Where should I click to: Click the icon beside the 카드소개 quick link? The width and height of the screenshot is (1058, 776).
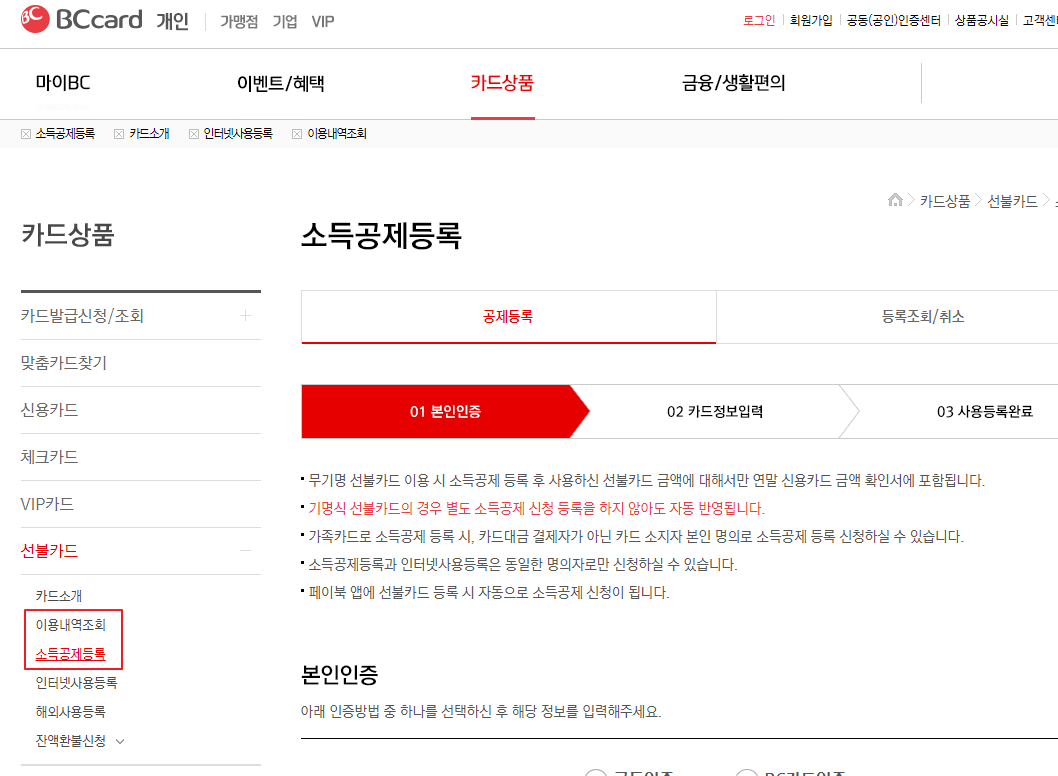tap(118, 133)
